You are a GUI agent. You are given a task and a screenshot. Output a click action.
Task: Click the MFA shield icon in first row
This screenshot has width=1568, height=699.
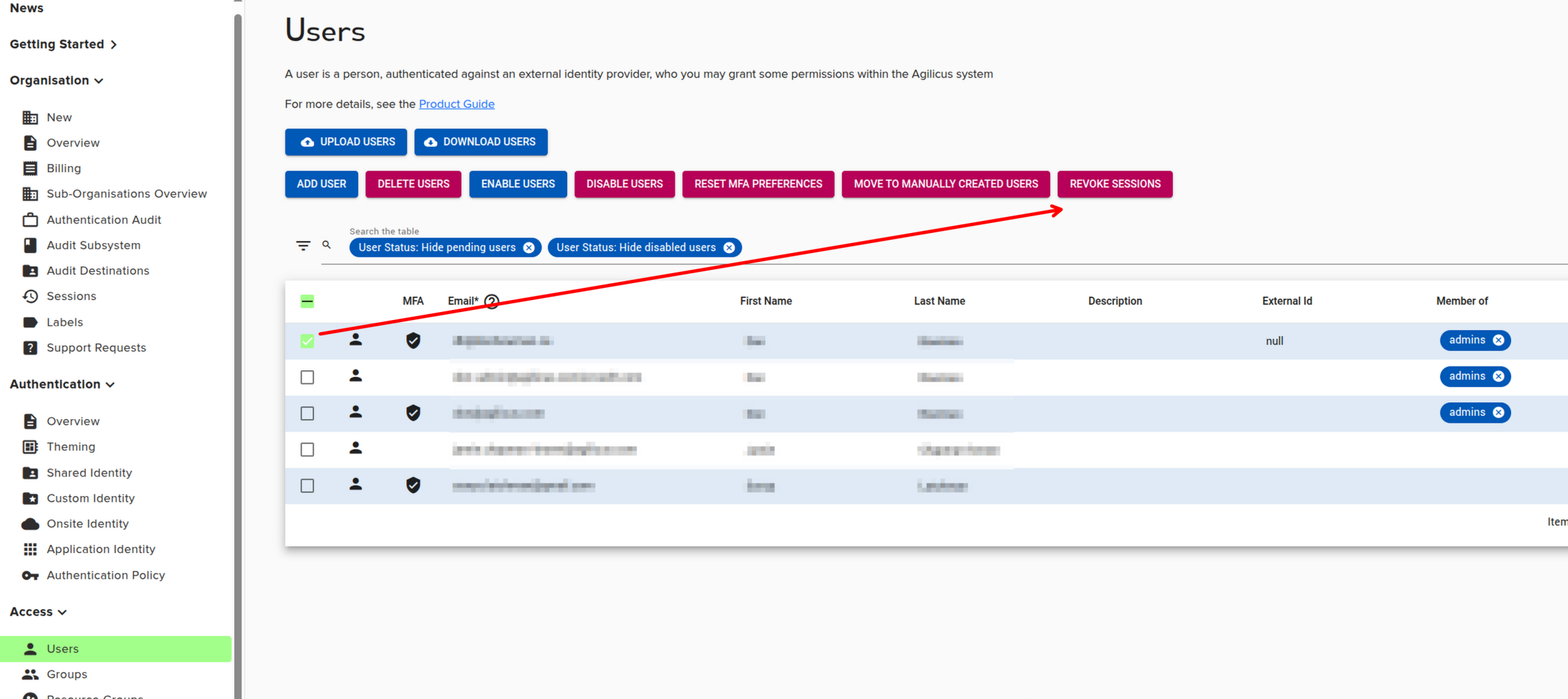(413, 341)
